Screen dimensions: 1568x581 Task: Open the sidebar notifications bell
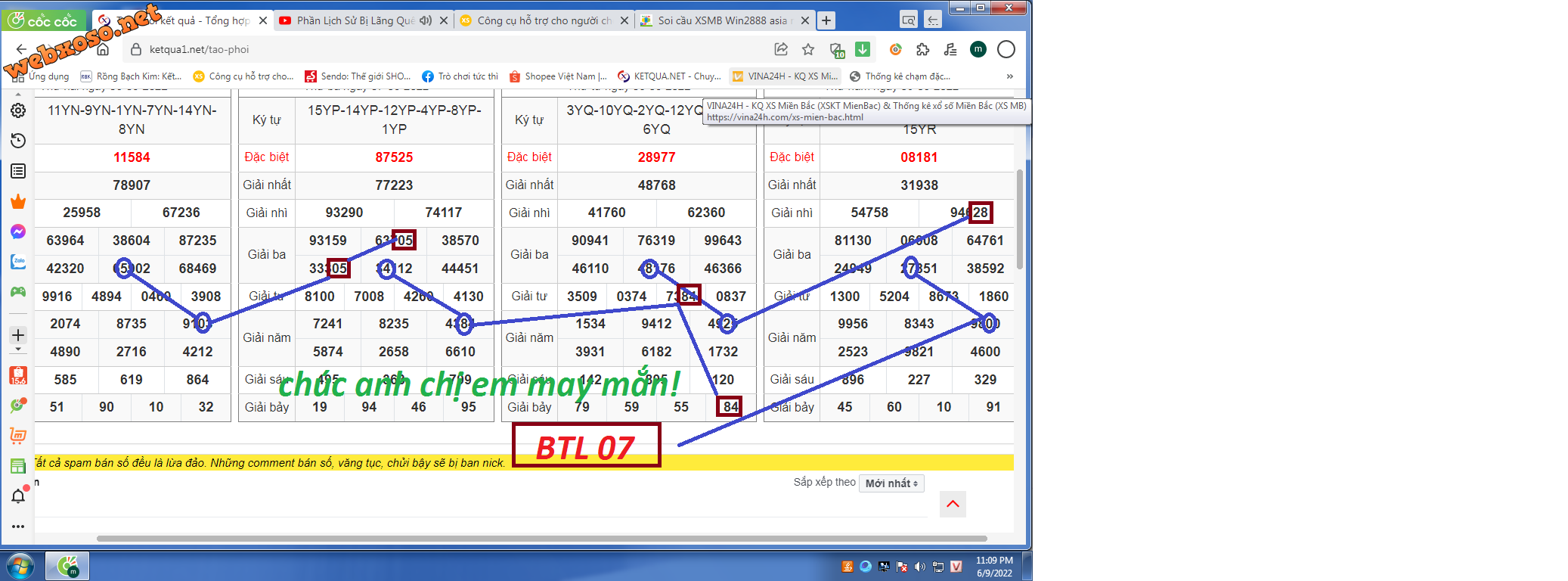coord(18,496)
